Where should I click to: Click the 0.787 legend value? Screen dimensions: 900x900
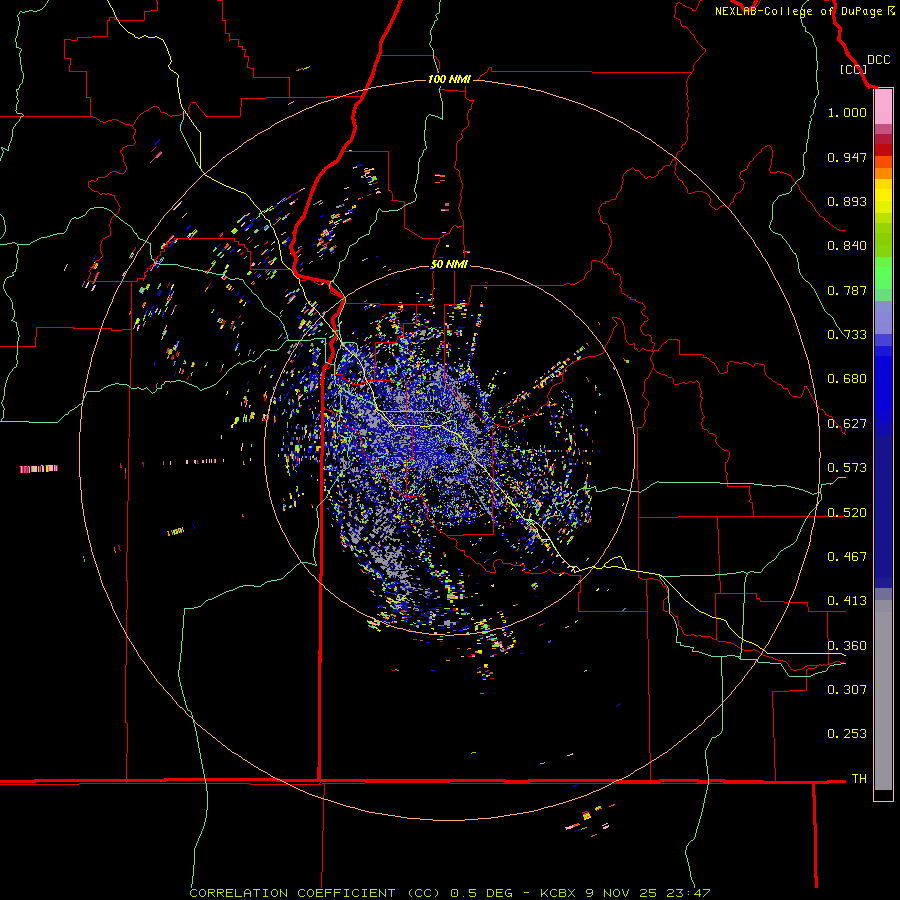pos(847,290)
